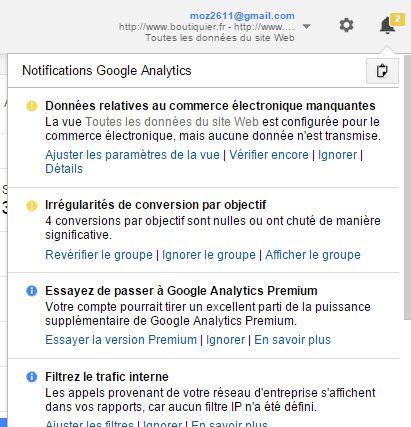Viewport: 411px width, 427px height.
Task: Click Ignorer le groupe link
Action: tap(209, 255)
